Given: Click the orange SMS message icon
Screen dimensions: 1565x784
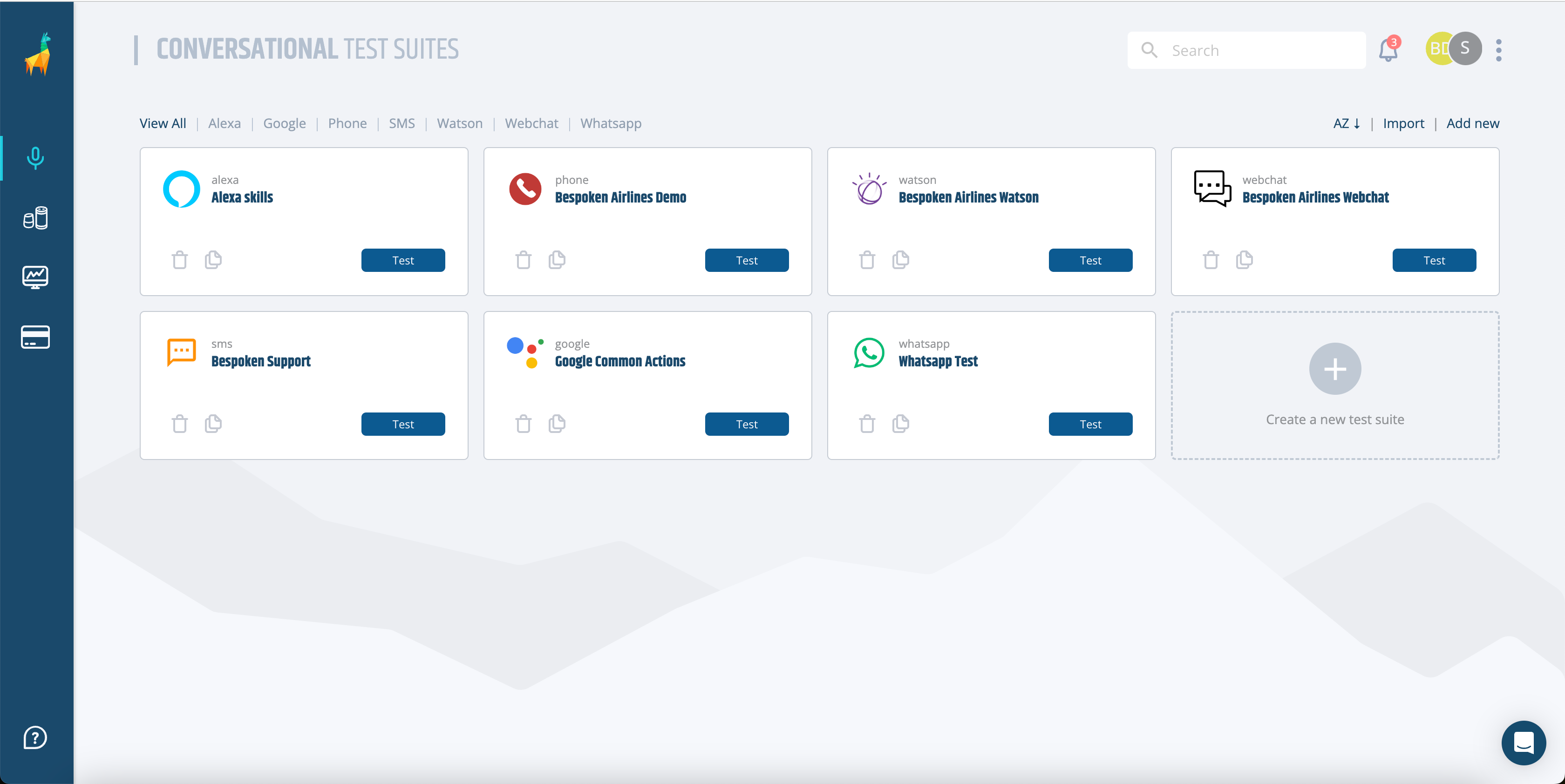Looking at the screenshot, I should pyautogui.click(x=182, y=352).
